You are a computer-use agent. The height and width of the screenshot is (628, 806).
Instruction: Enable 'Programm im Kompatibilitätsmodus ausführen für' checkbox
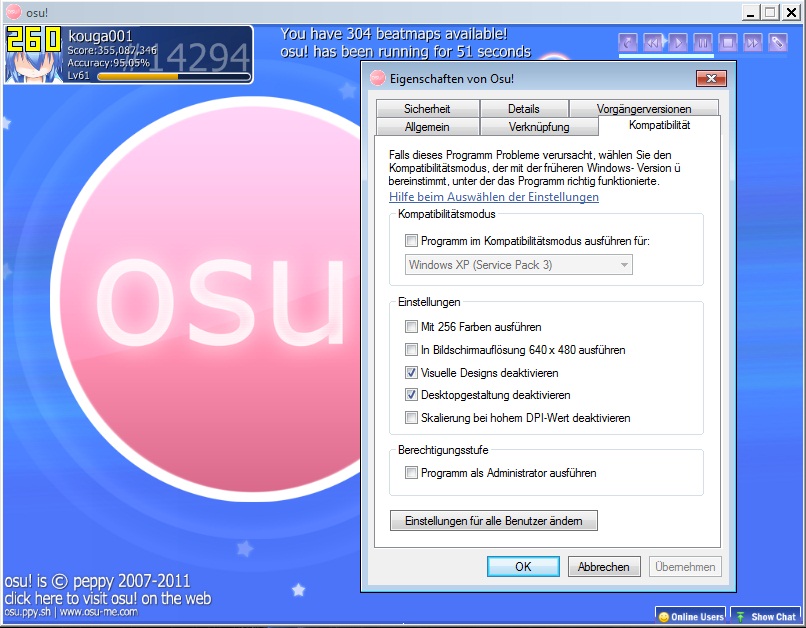coord(411,240)
